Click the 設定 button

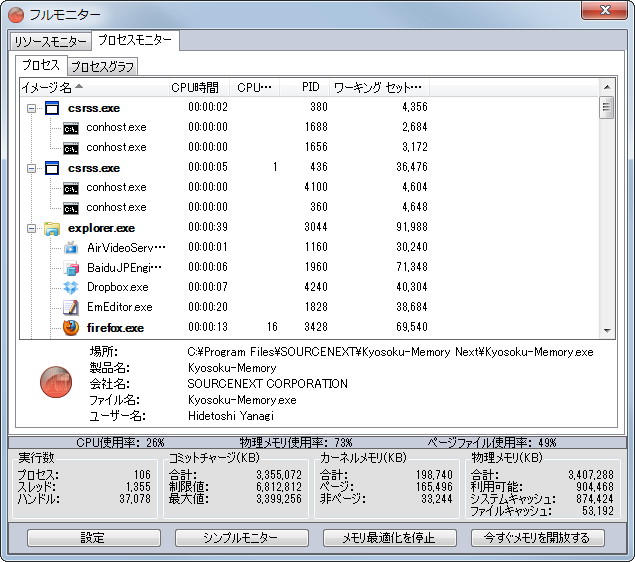[94, 538]
